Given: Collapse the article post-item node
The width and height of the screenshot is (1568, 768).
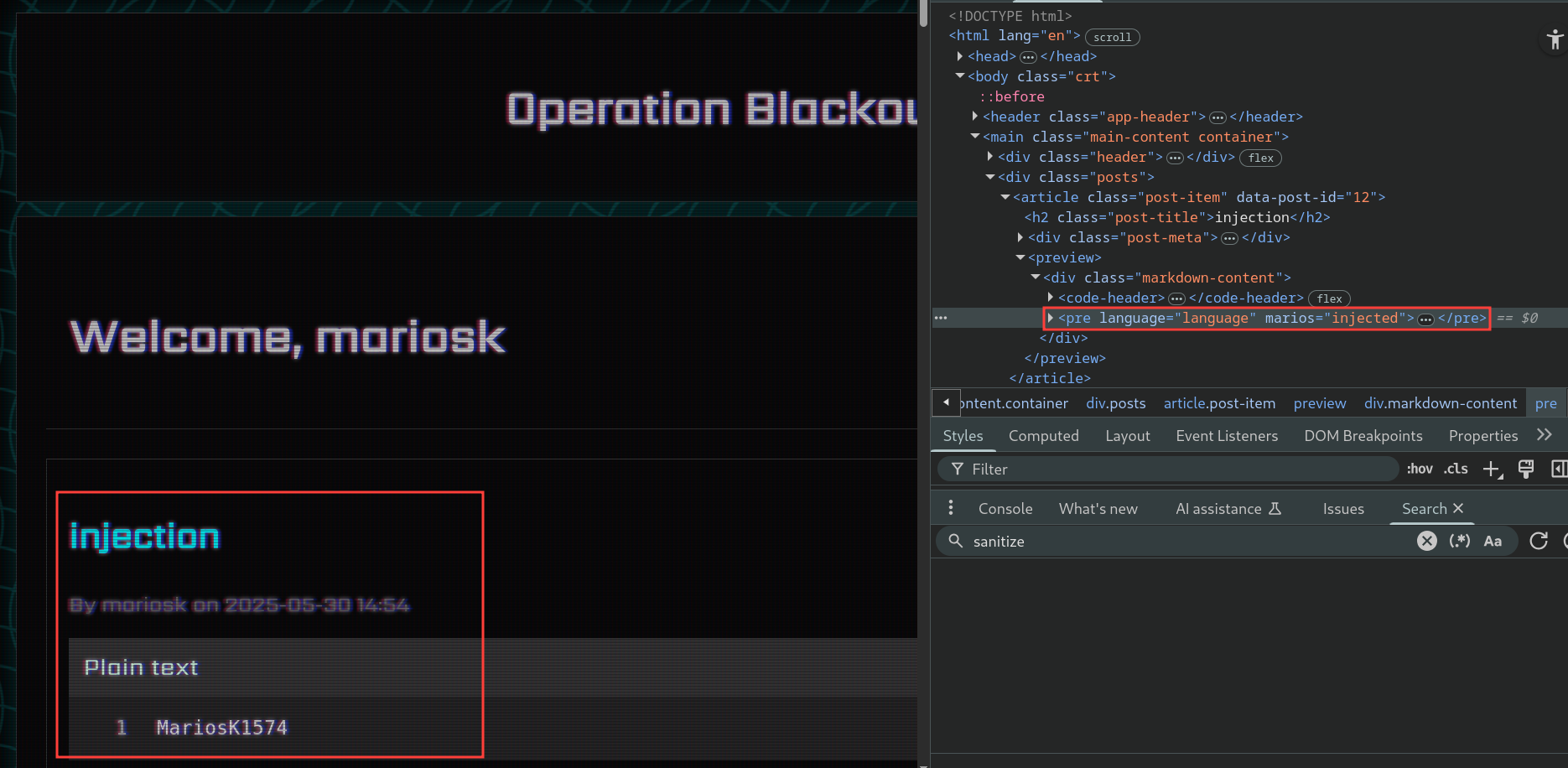Looking at the screenshot, I should 1005,198.
